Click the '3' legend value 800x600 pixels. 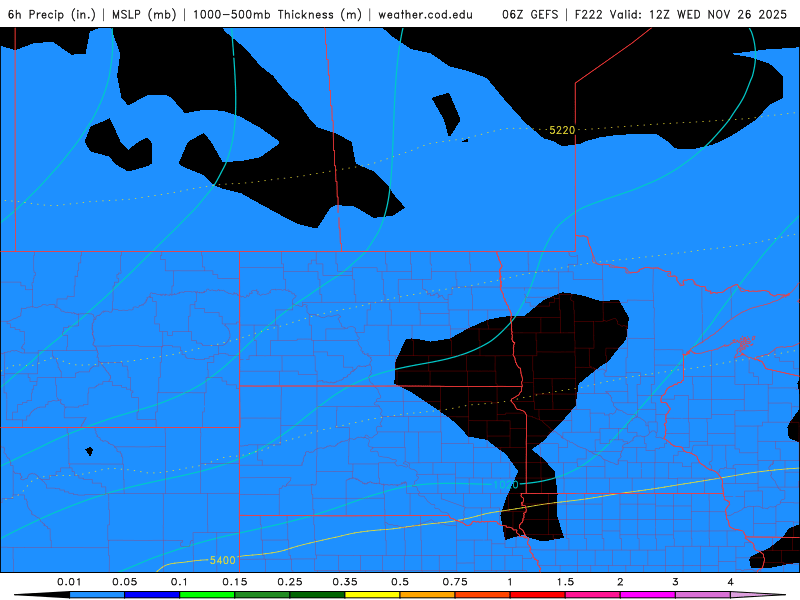pyautogui.click(x=676, y=582)
